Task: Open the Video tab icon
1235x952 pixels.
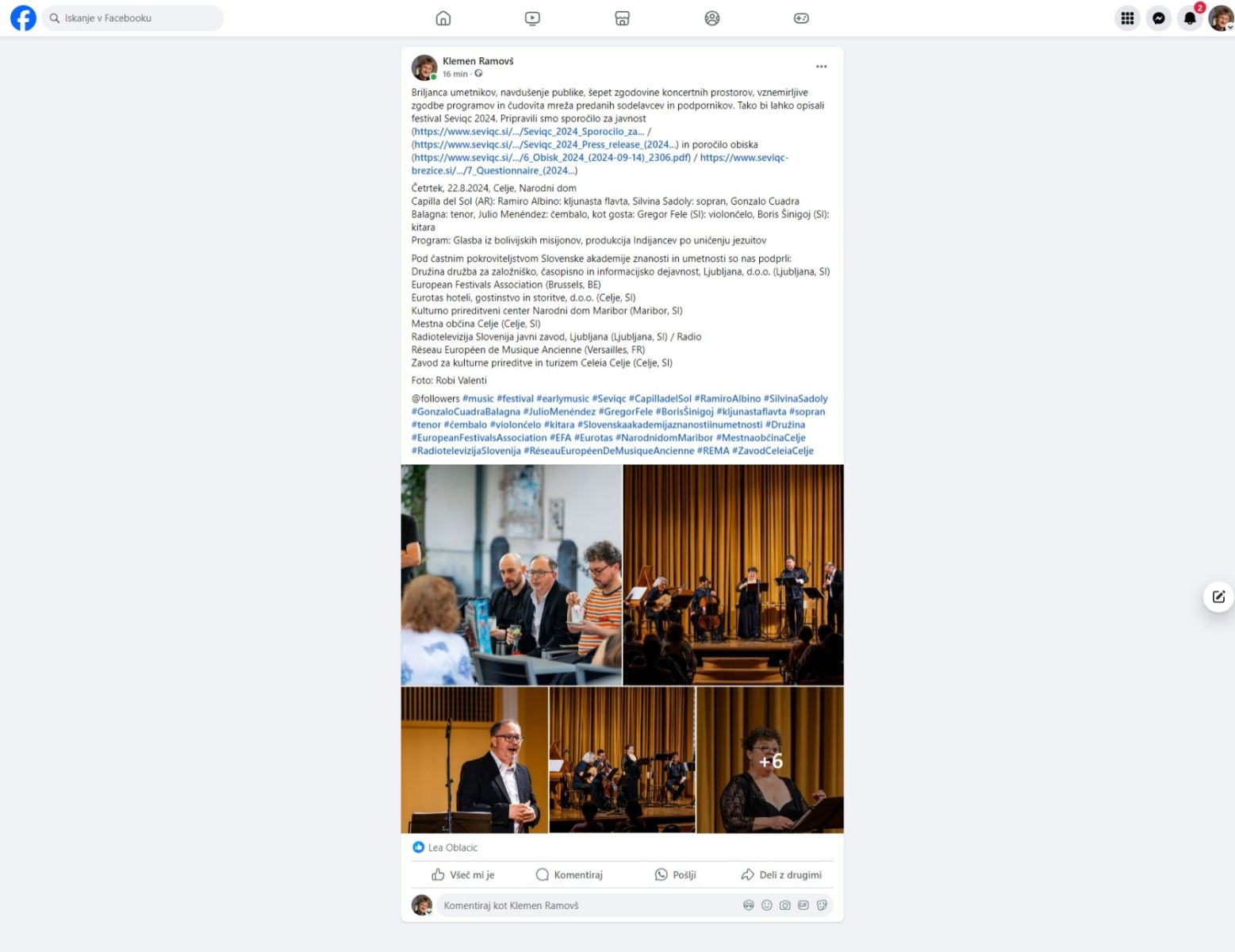Action: [x=532, y=18]
